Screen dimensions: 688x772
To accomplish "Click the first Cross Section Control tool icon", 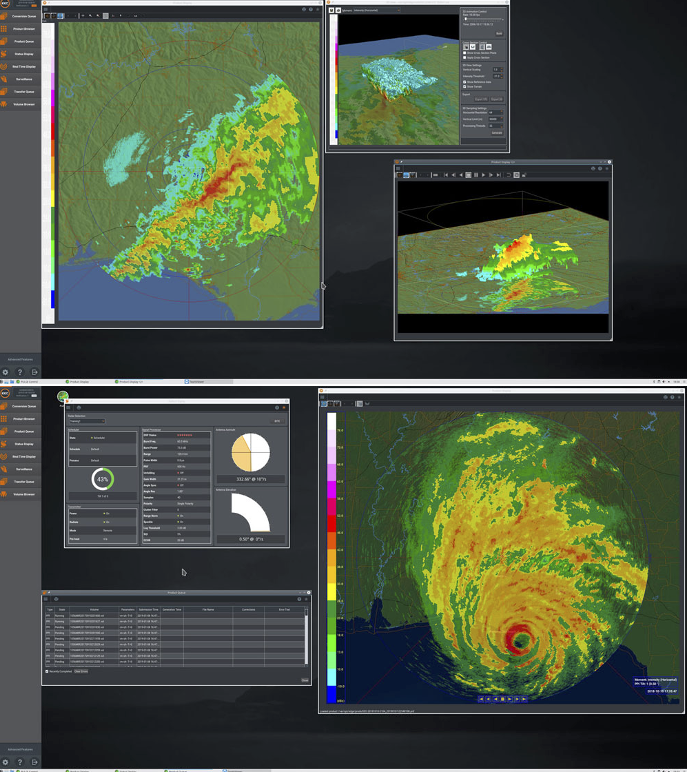I will (465, 46).
